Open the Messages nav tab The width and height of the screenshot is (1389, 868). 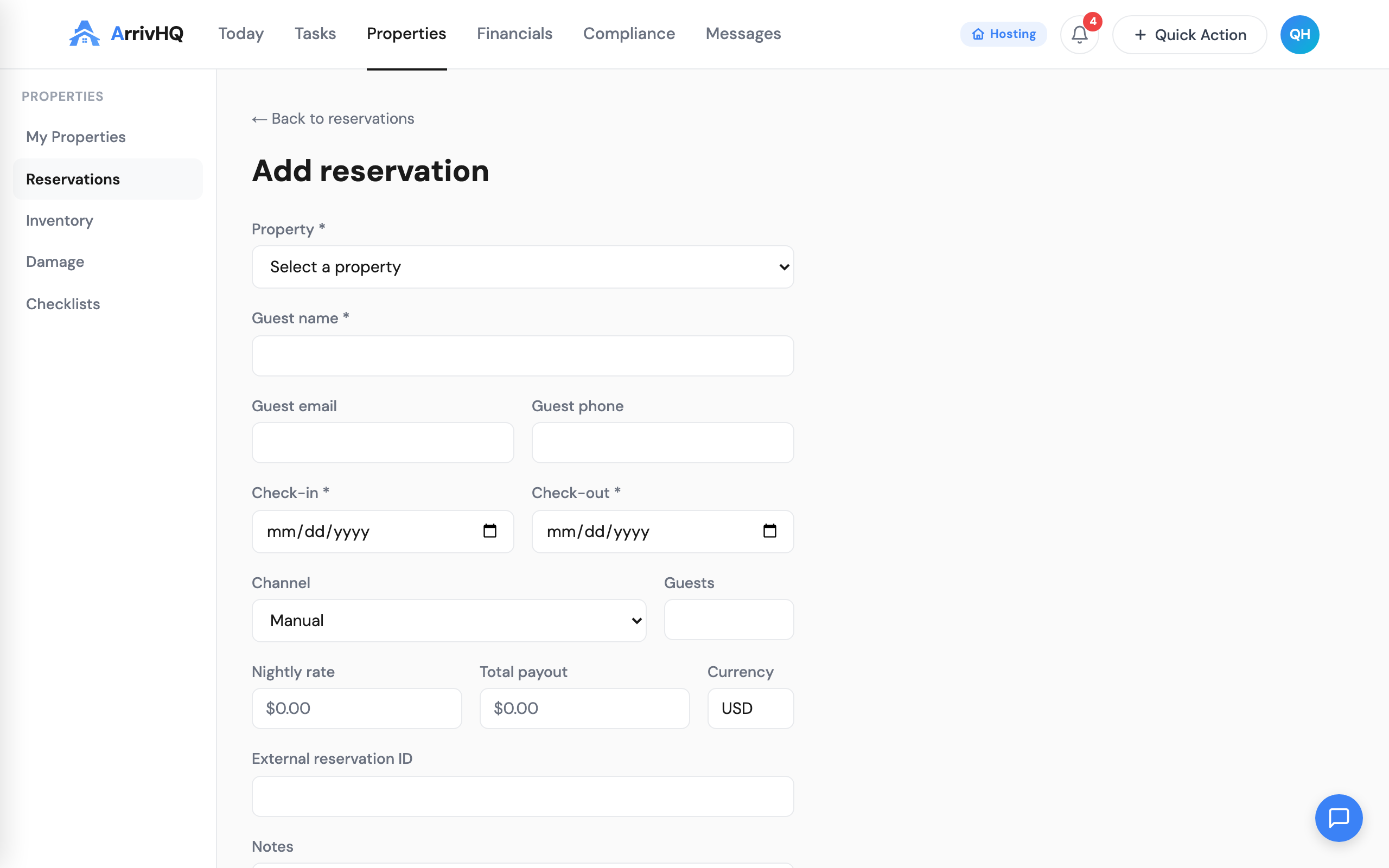click(x=743, y=34)
